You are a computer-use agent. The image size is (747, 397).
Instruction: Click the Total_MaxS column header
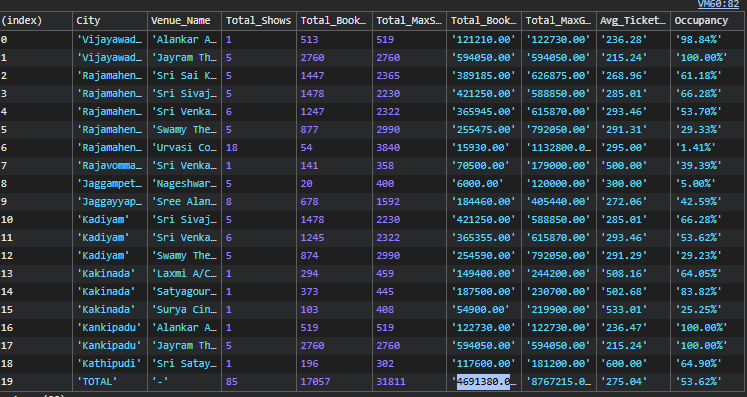pos(409,21)
